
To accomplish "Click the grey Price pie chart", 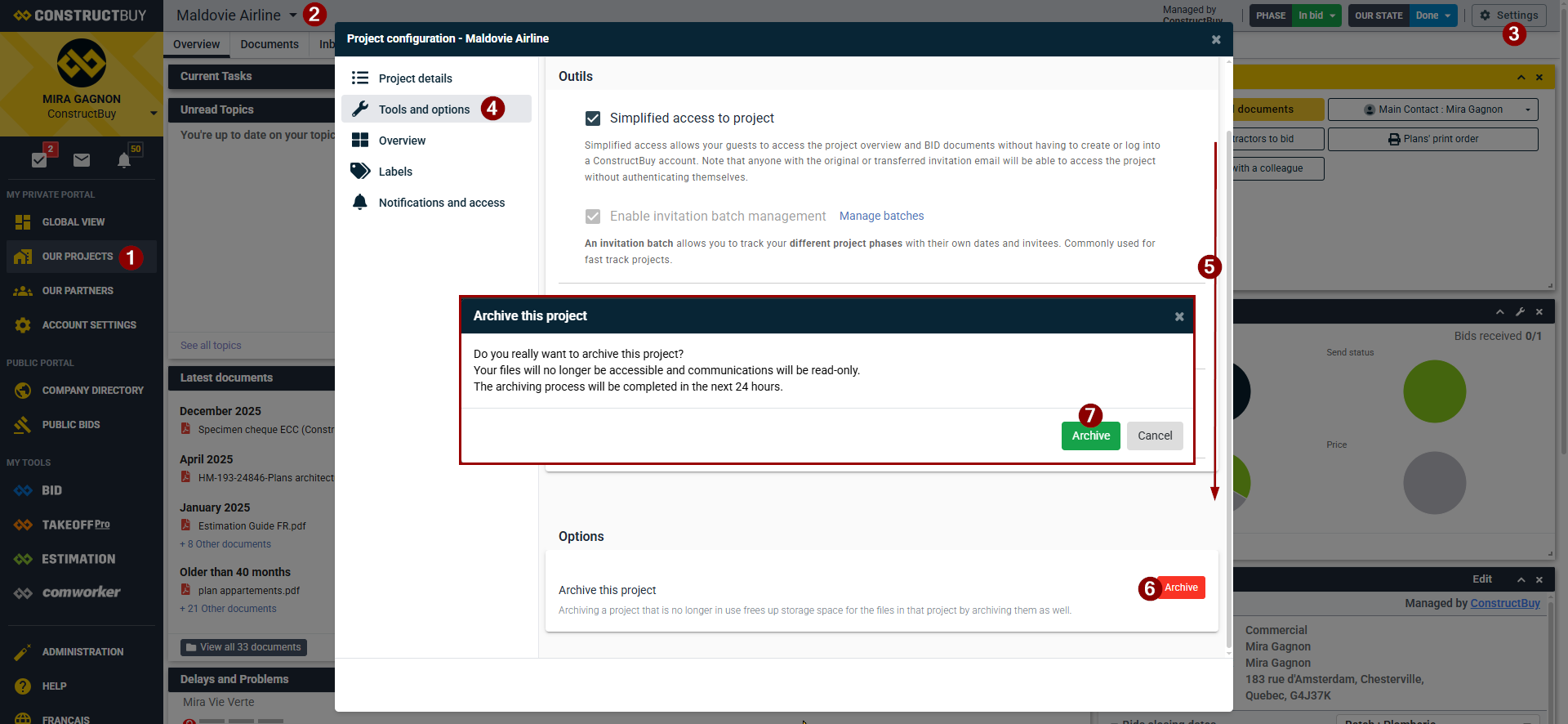I will [1435, 484].
